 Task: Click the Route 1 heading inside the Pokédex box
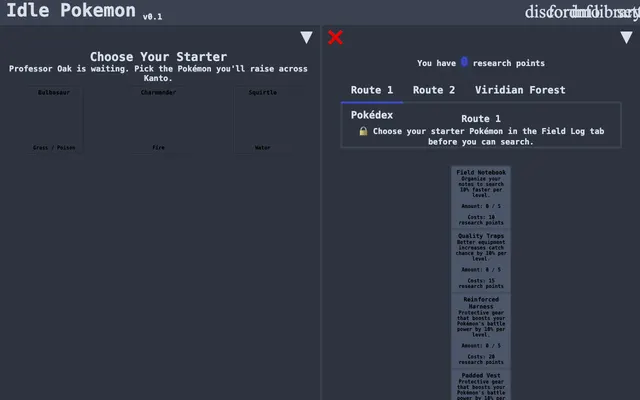pyautogui.click(x=481, y=119)
